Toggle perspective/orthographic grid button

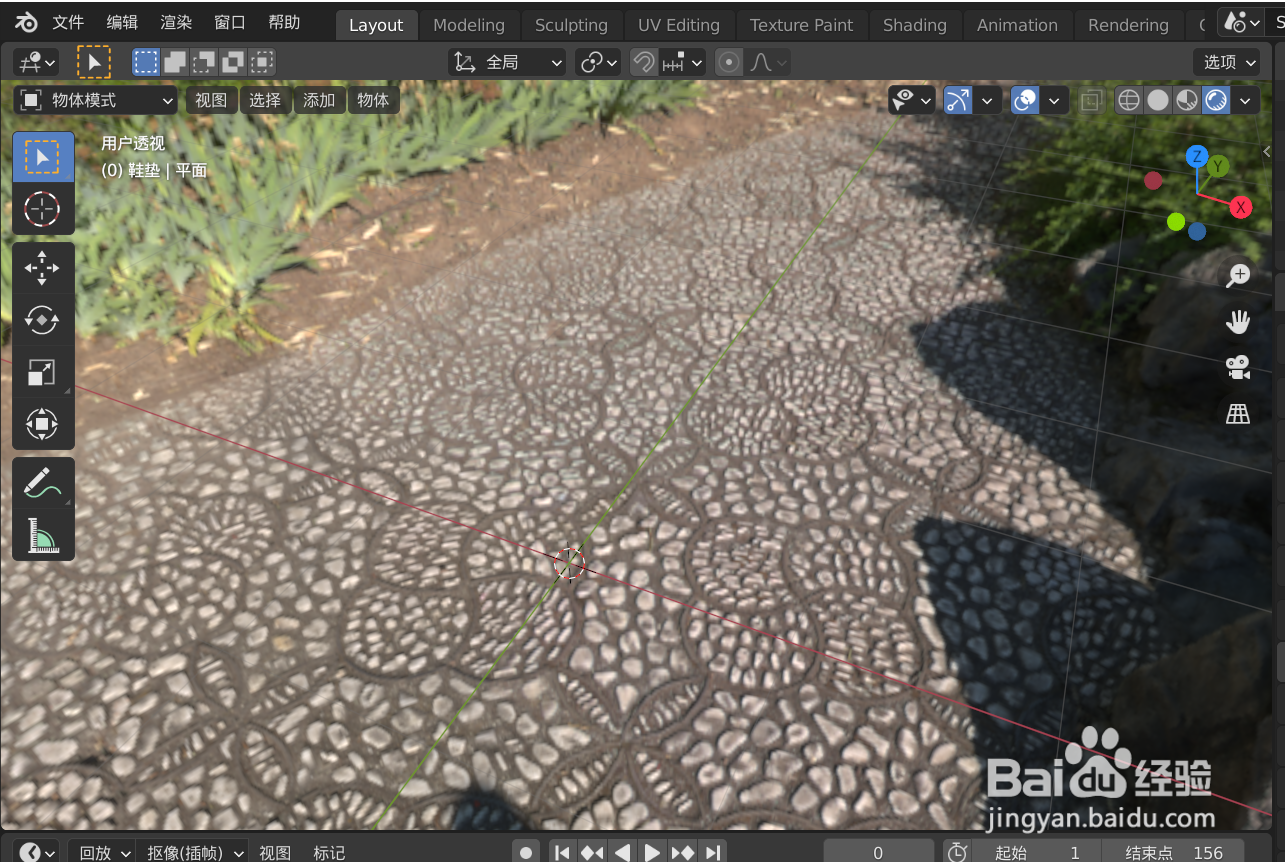point(1238,413)
